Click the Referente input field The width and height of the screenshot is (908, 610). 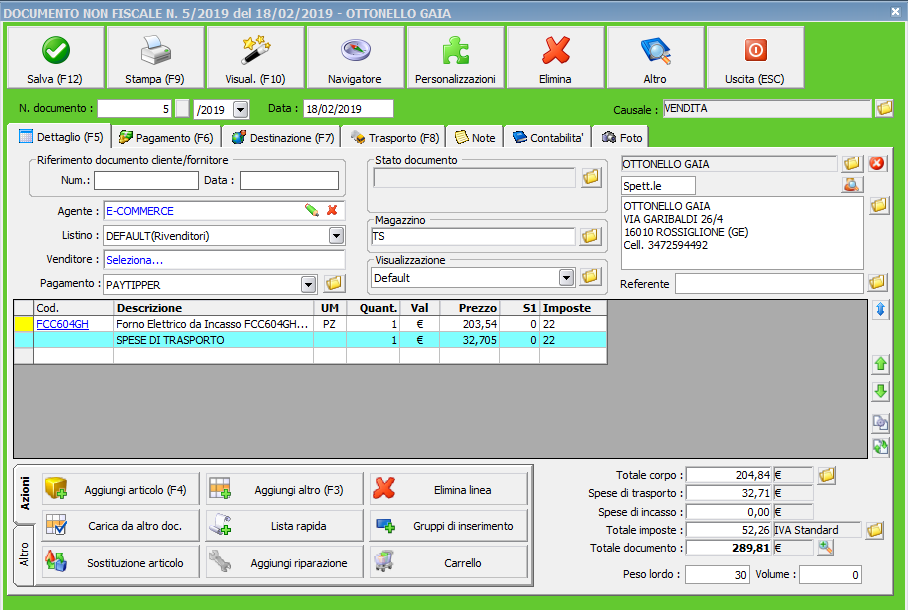pos(769,283)
